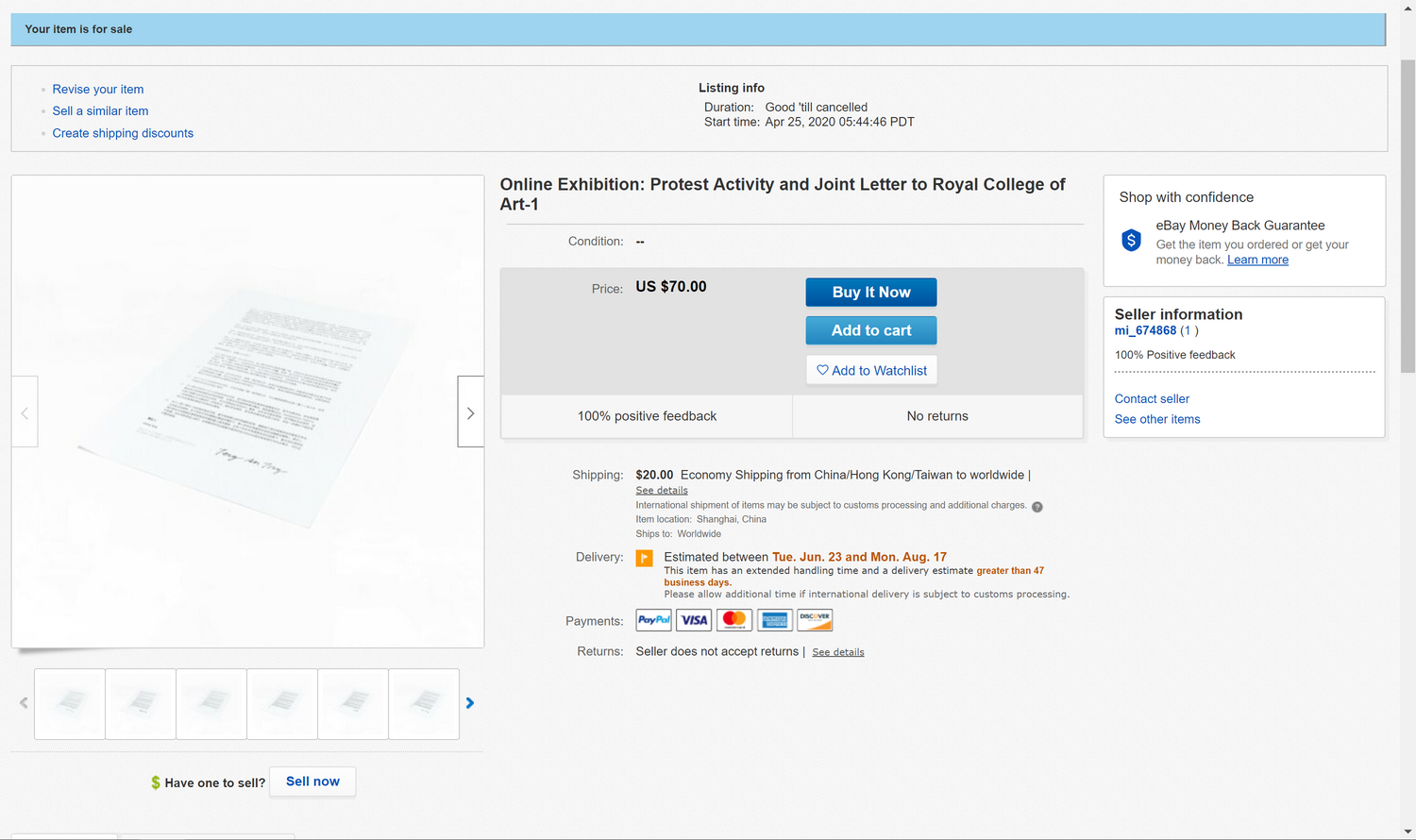This screenshot has width=1416, height=840.
Task: View the seller's other items
Action: coord(1157,419)
